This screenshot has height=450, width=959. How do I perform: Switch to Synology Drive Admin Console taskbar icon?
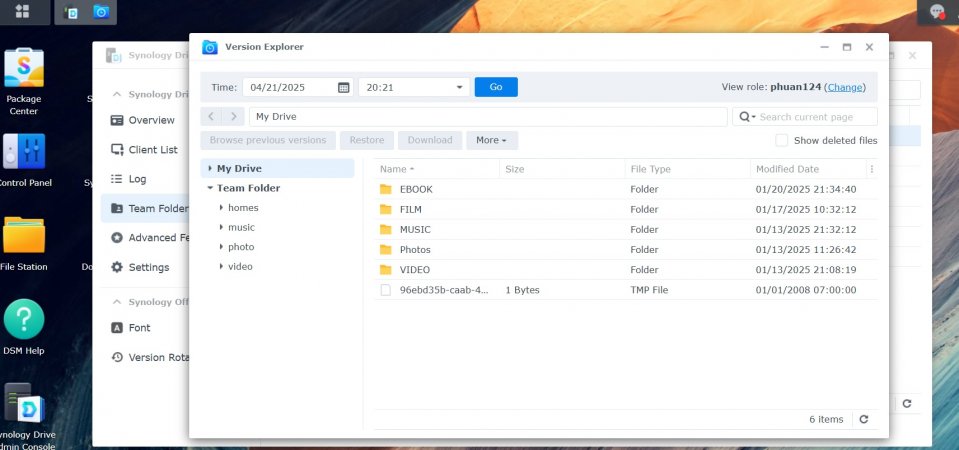[72, 12]
